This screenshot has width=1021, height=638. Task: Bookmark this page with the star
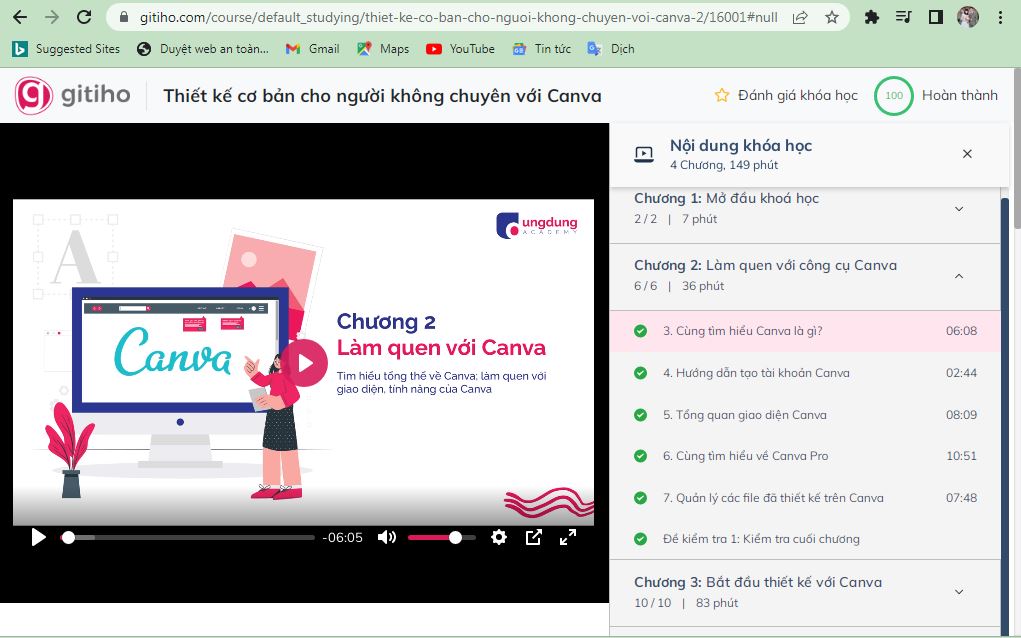tap(832, 18)
